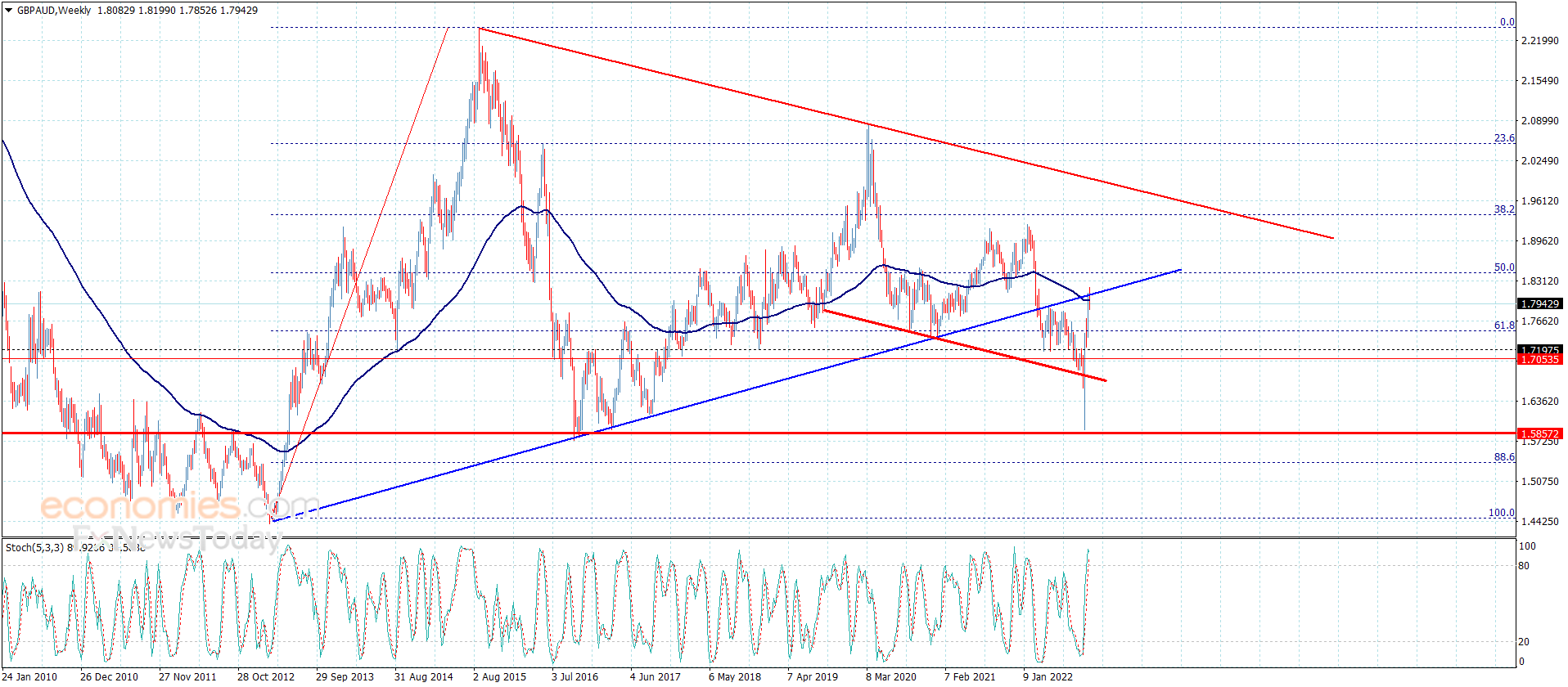Screen dimensions: 1568x687
Task: Click the 29 Sep 2013 date label
Action: click(x=345, y=676)
